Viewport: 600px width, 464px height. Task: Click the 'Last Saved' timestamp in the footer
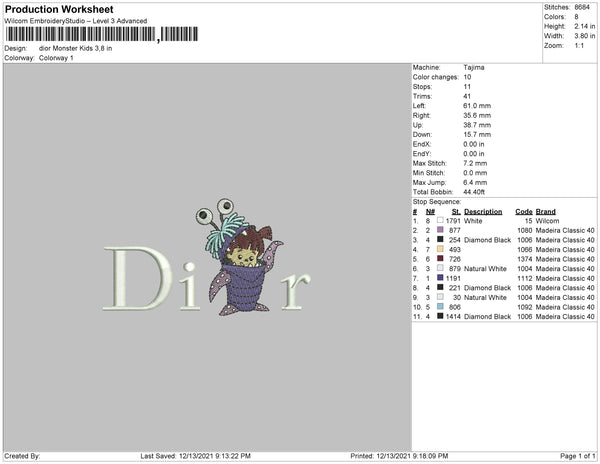click(195, 456)
